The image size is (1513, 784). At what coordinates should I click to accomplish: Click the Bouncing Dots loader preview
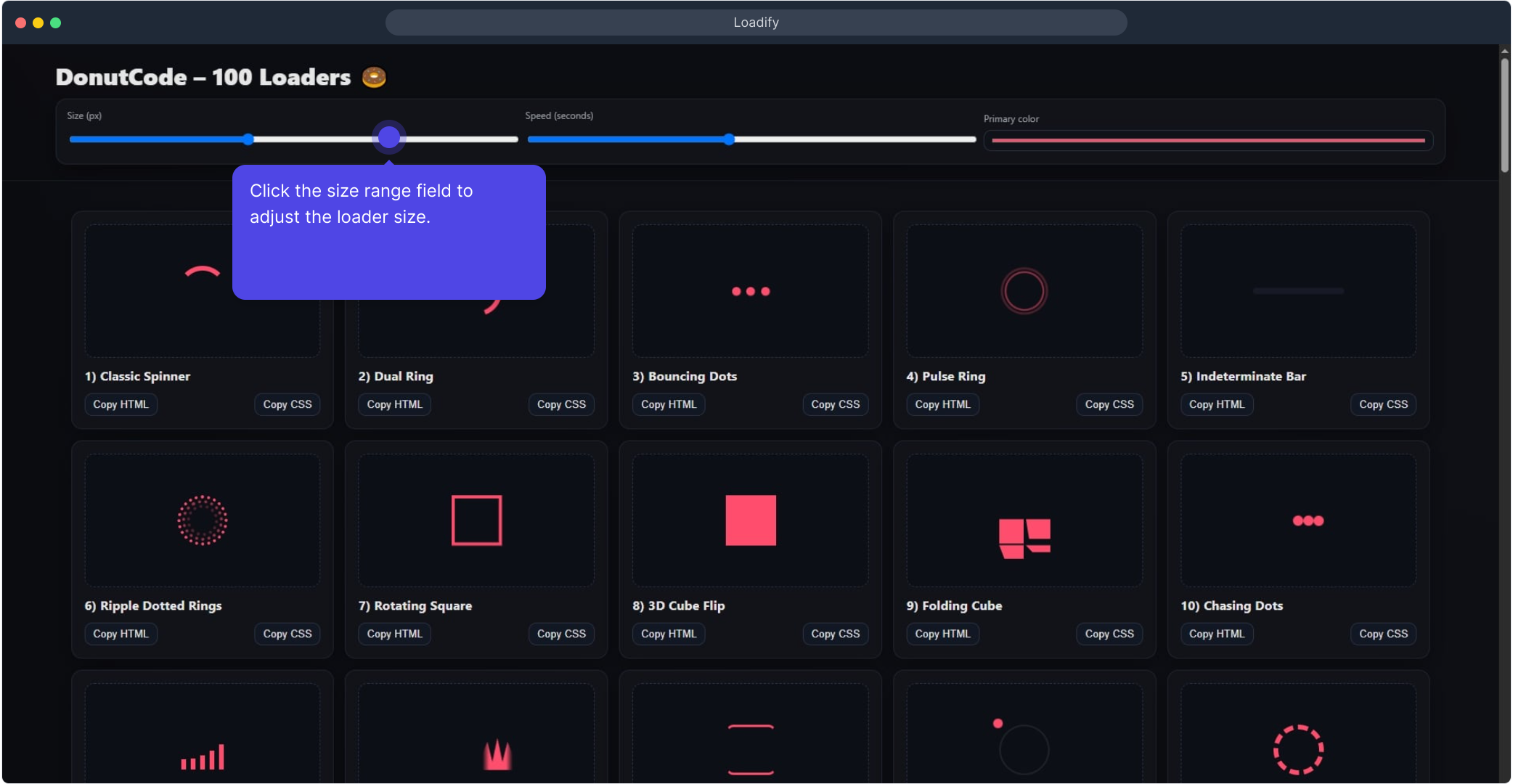[x=750, y=289]
